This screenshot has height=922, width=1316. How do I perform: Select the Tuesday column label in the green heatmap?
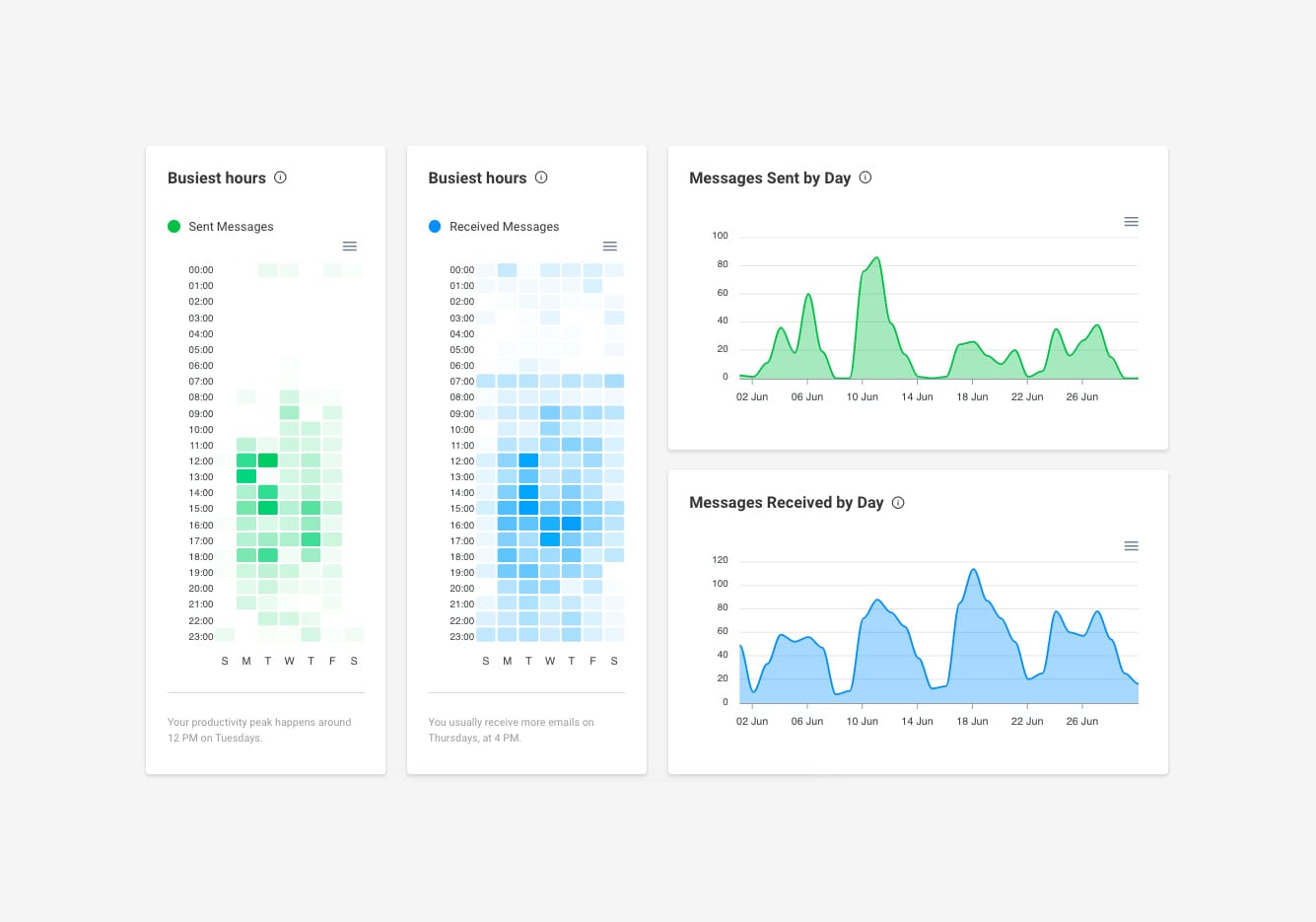(267, 661)
